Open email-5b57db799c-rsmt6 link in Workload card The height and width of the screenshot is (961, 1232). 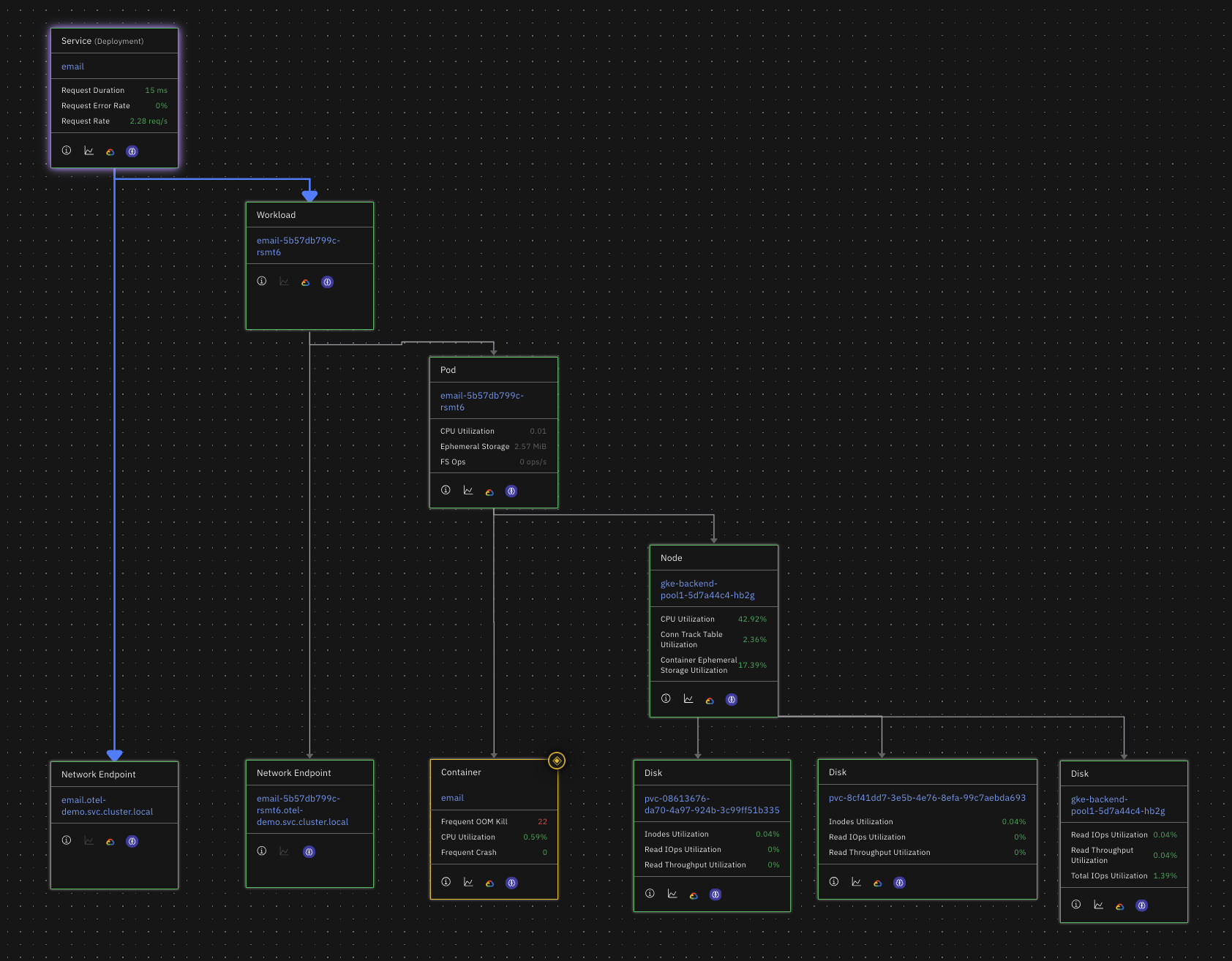coord(298,246)
